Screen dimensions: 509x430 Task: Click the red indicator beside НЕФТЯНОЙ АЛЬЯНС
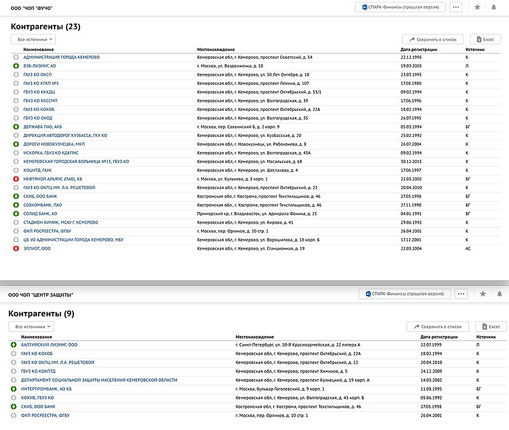pos(16,179)
